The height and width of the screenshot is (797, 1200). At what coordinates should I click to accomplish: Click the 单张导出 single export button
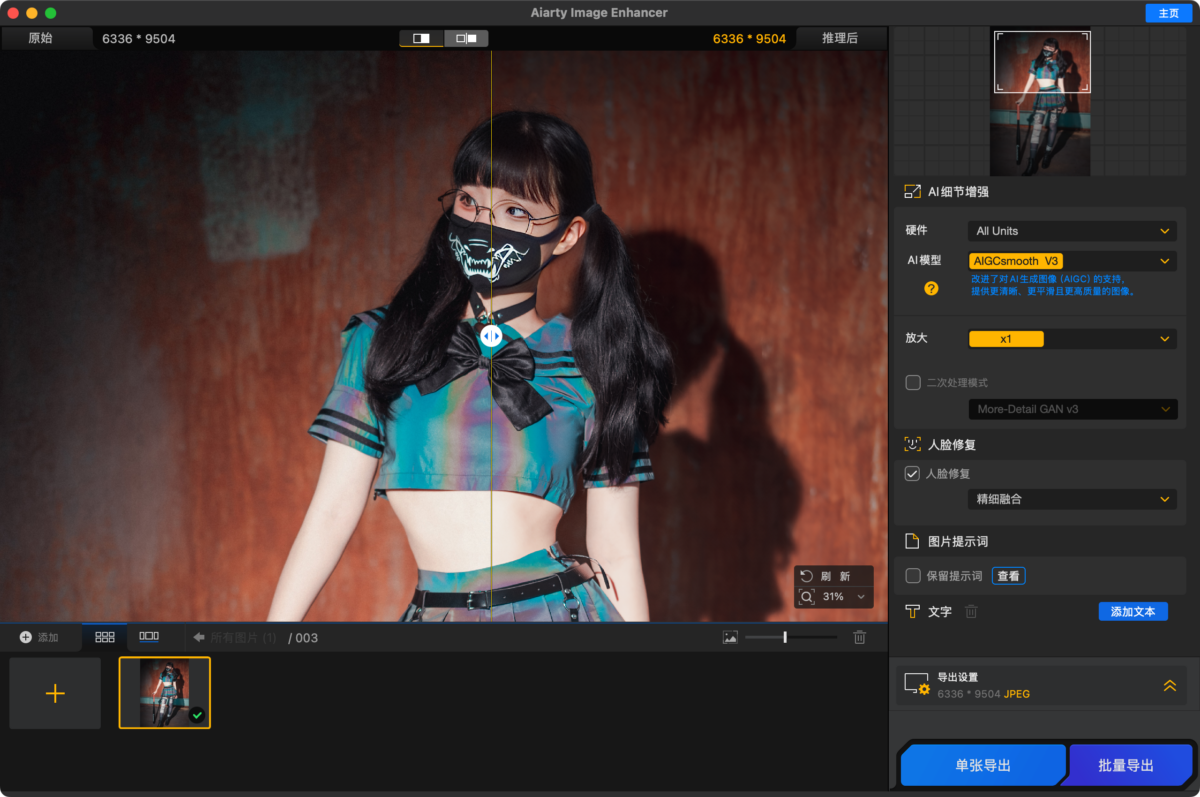click(x=983, y=766)
